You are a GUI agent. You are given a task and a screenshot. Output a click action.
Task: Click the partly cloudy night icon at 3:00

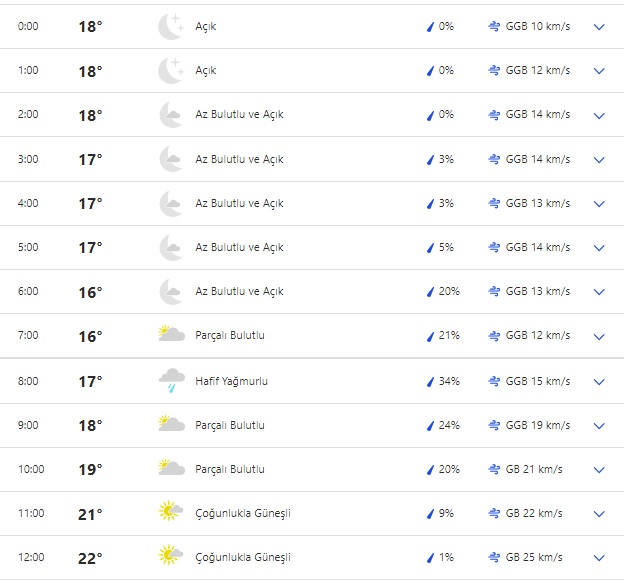point(171,159)
